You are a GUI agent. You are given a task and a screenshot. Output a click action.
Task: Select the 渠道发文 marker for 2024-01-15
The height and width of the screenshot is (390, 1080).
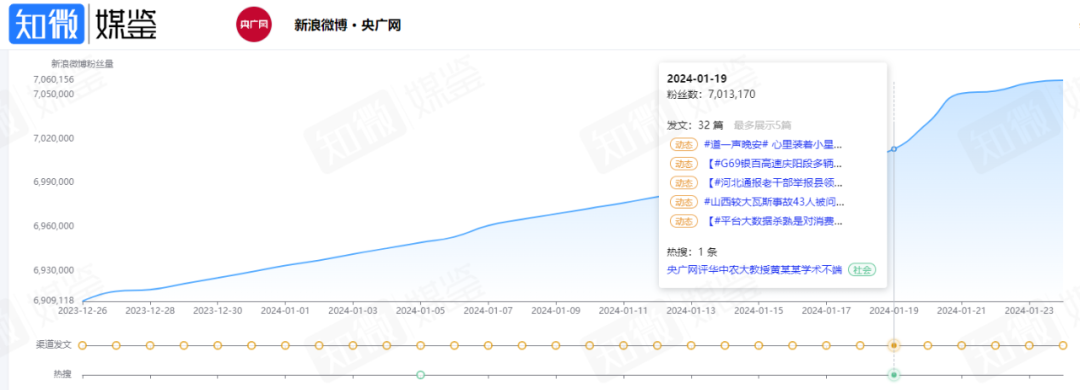pos(758,345)
